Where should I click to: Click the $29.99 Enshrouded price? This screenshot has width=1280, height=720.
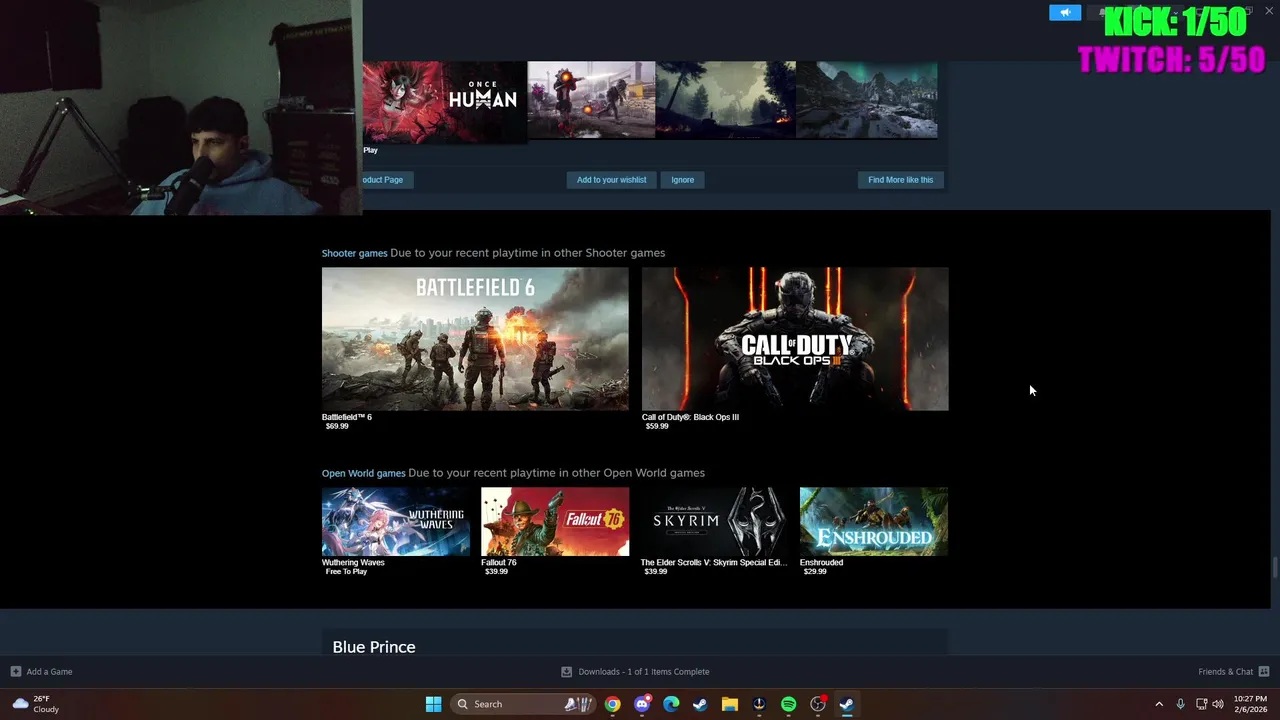815,572
